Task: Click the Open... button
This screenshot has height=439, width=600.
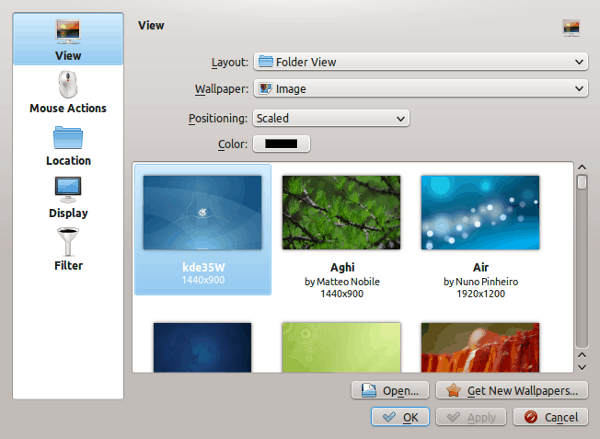Action: [x=391, y=390]
